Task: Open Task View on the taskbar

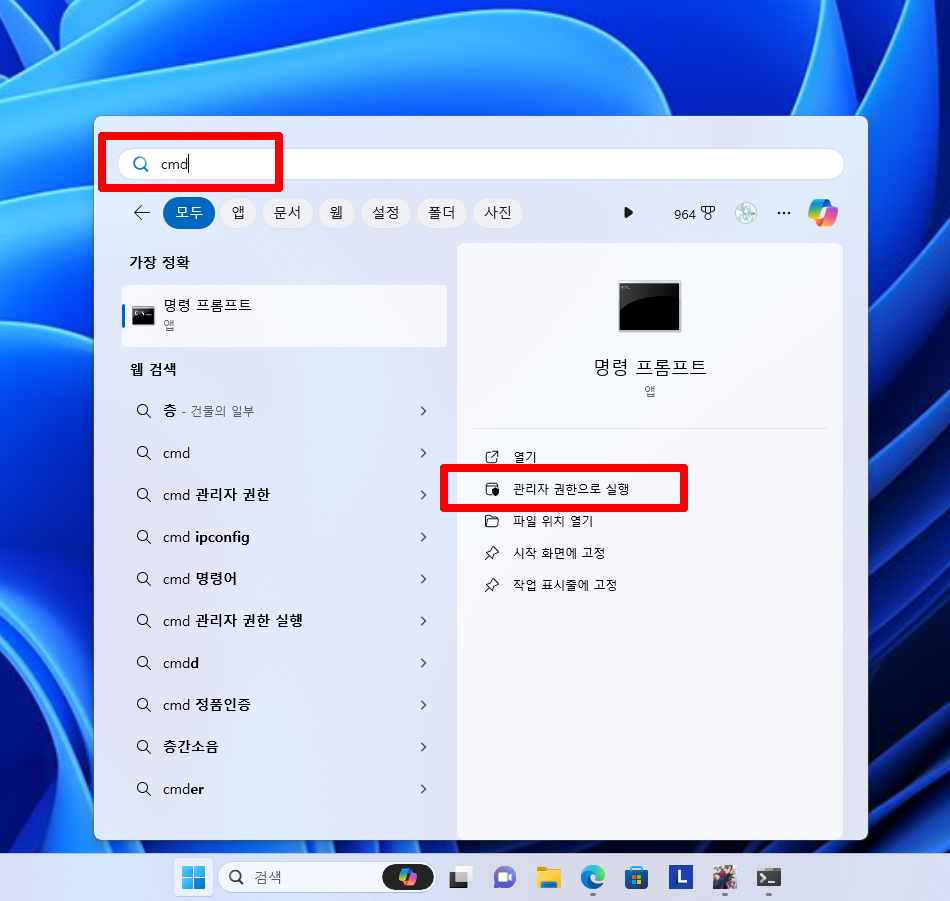Action: click(x=459, y=877)
